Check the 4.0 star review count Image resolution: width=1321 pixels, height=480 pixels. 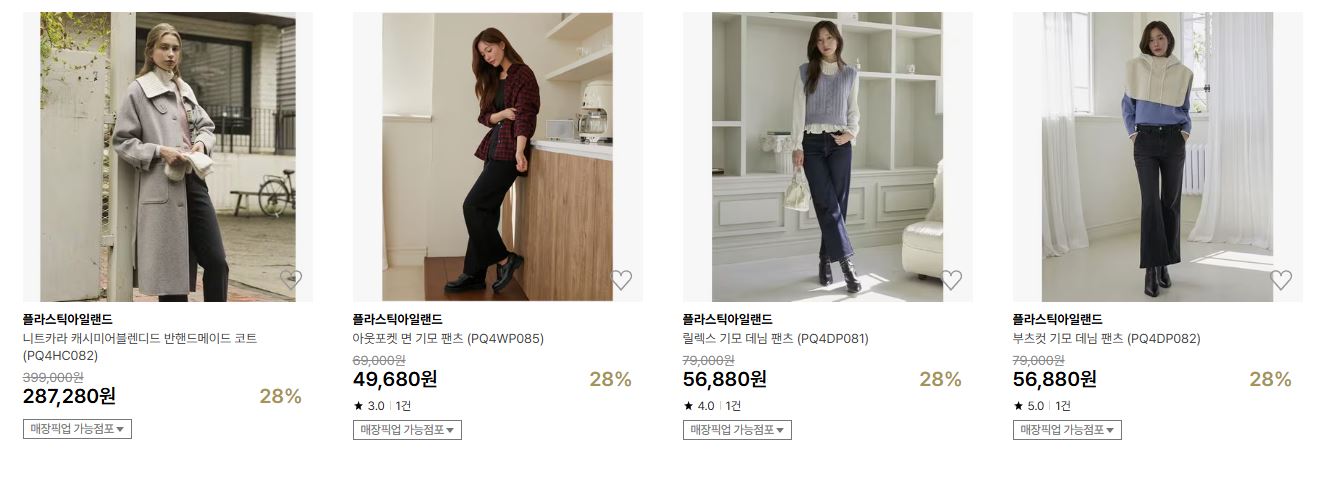(733, 406)
